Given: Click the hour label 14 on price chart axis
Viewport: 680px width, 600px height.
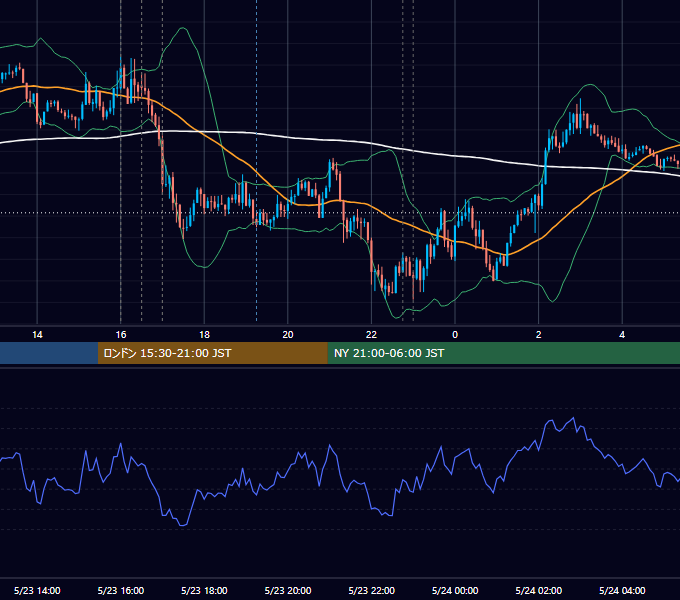Looking at the screenshot, I should coord(37,335).
